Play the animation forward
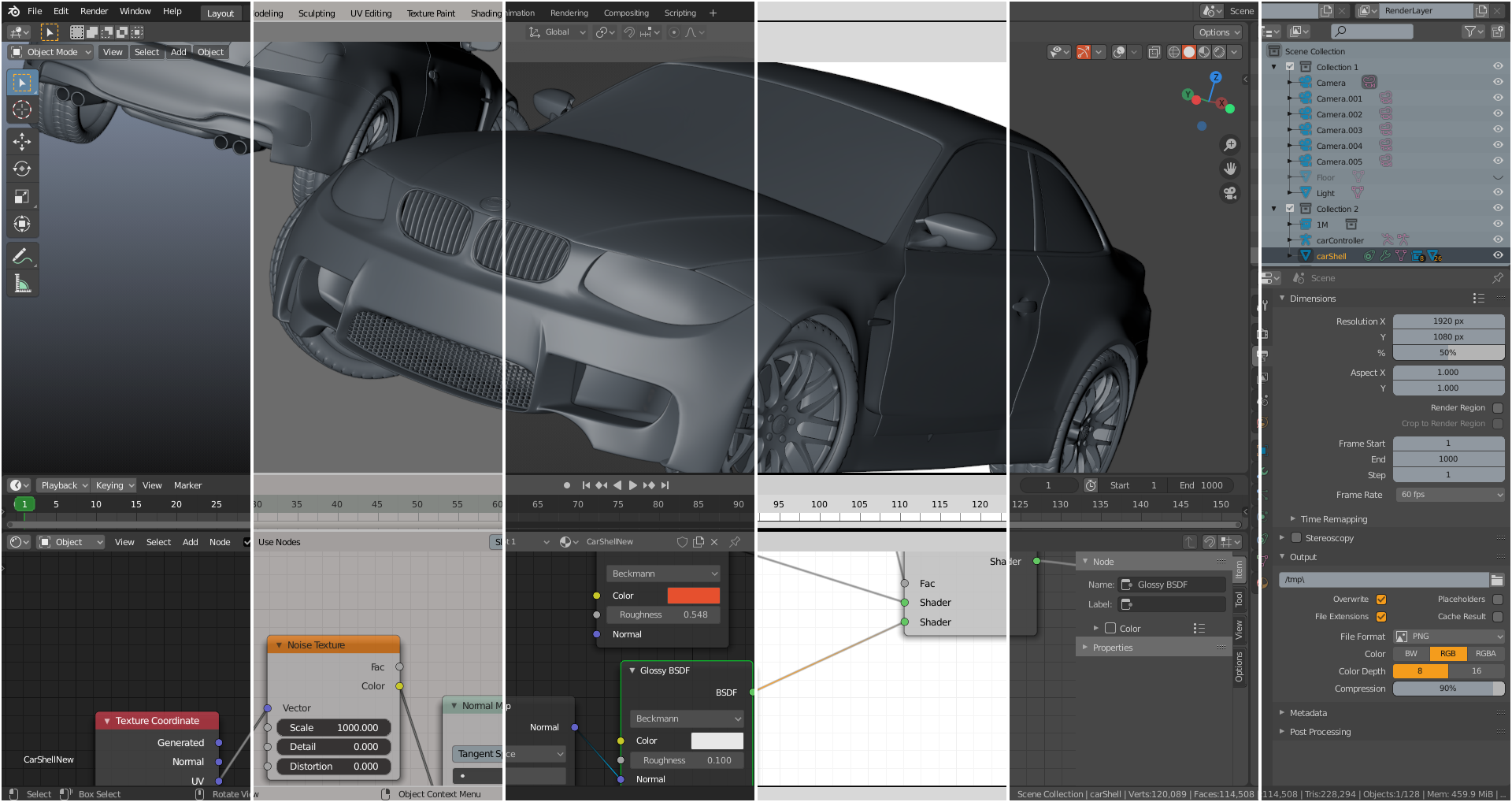Image resolution: width=1512 pixels, height=802 pixels. 632,485
